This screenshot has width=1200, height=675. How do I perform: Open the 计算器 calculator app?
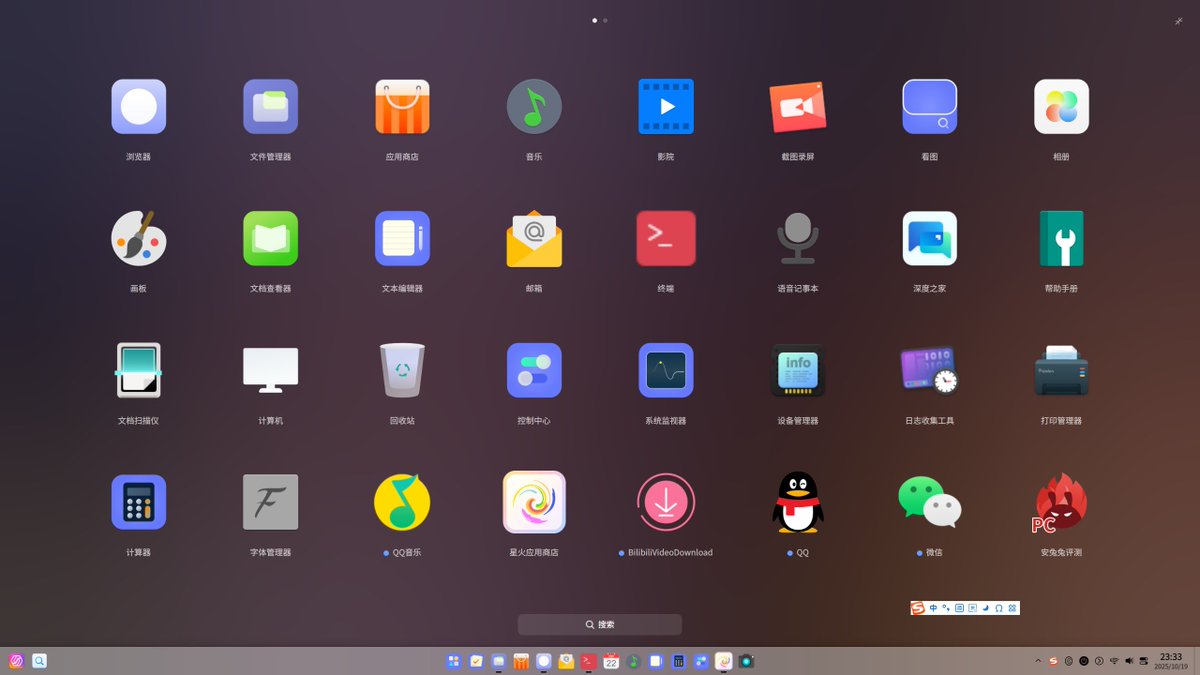(x=139, y=502)
